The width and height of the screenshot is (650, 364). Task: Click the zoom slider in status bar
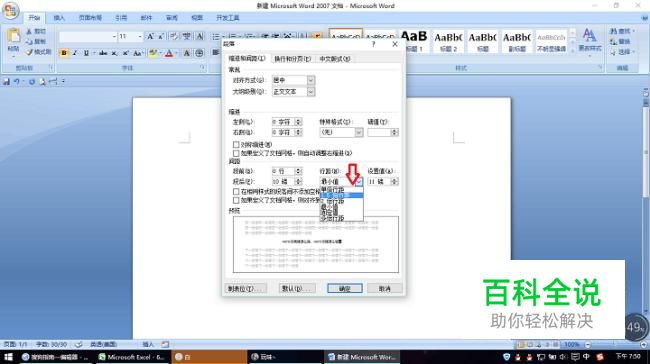(x=615, y=345)
